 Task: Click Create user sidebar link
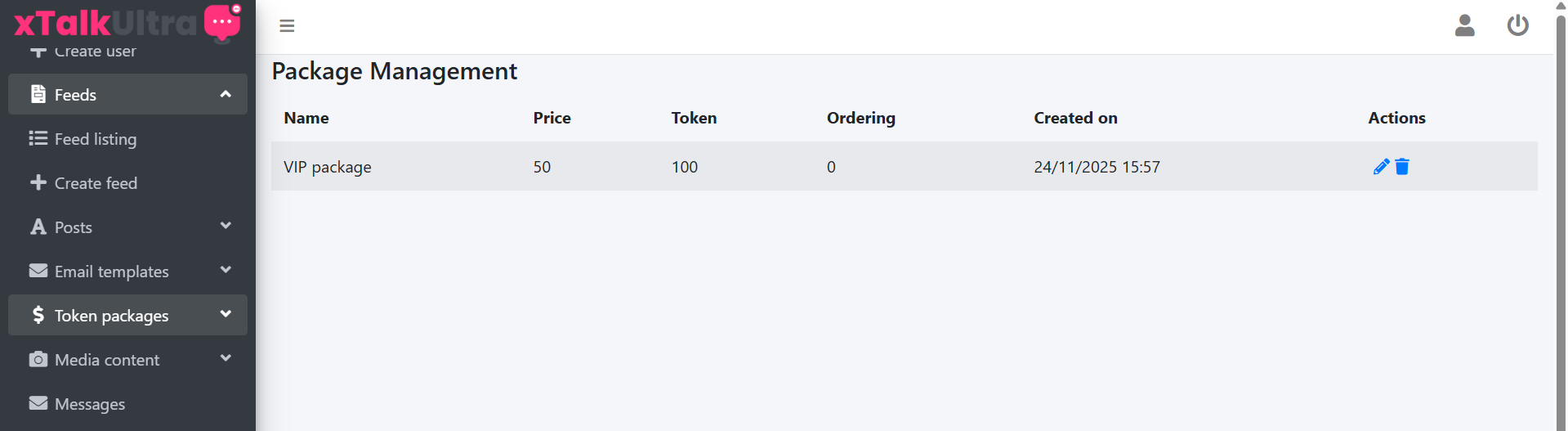pos(95,52)
